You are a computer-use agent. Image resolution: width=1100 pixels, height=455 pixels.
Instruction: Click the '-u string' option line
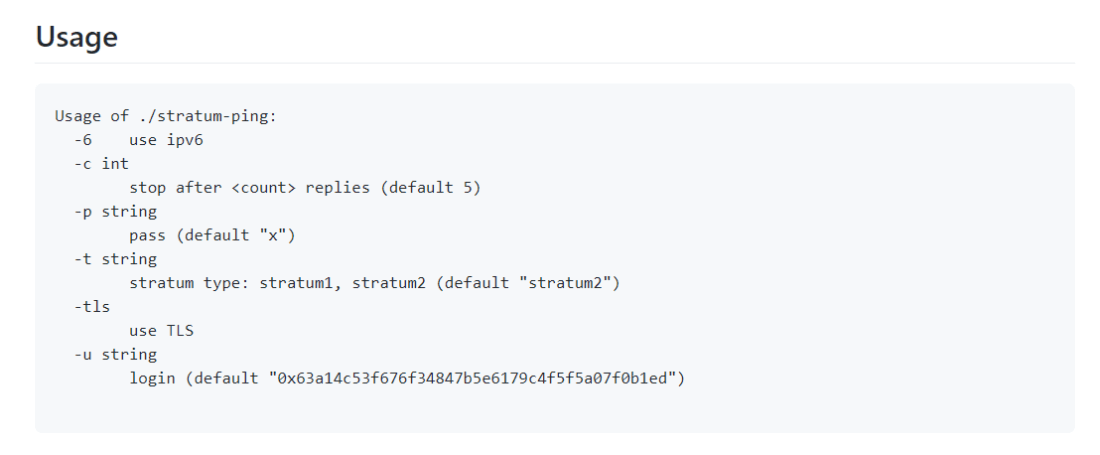pyautogui.click(x=115, y=355)
